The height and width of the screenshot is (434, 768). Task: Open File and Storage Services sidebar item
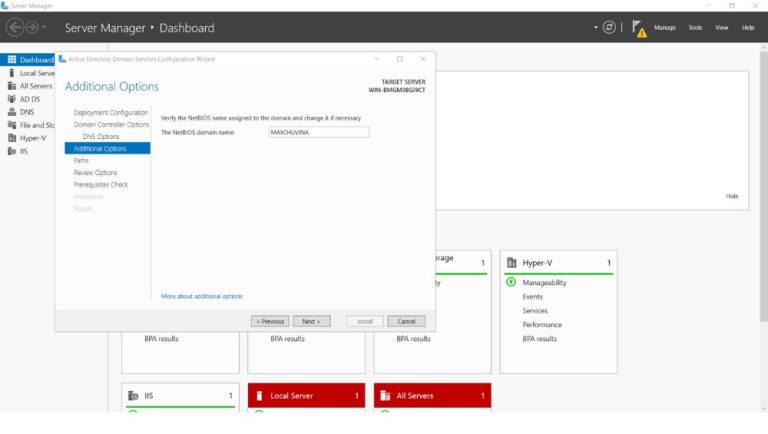[30, 125]
